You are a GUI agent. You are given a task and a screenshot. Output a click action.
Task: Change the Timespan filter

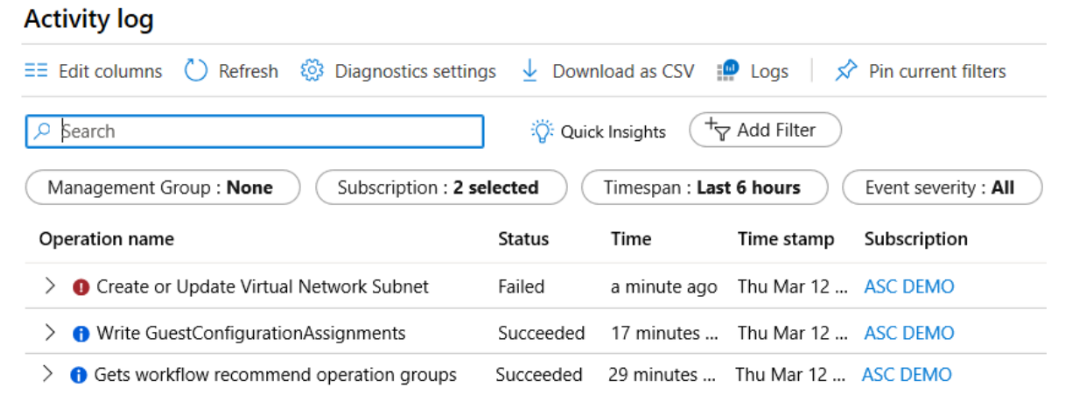[x=702, y=187]
